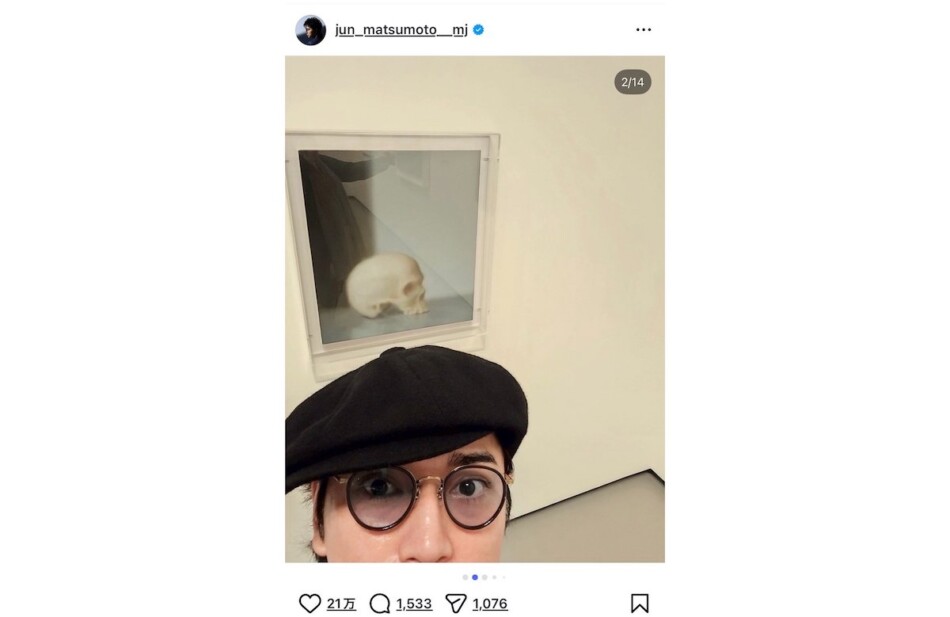
Task: Share the post using the paper plane icon
Action: pos(456,603)
